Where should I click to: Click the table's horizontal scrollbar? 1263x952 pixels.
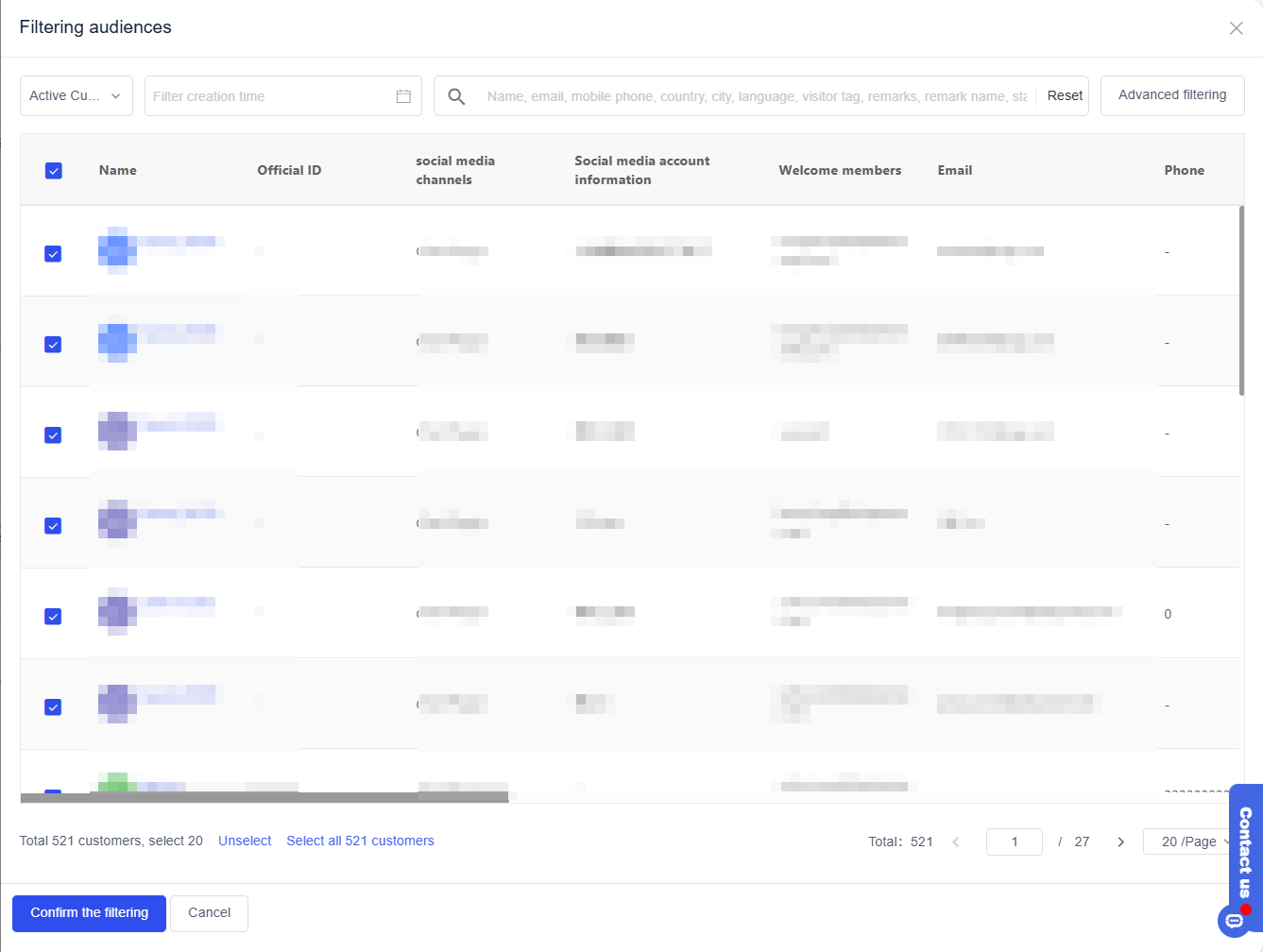pos(265,798)
